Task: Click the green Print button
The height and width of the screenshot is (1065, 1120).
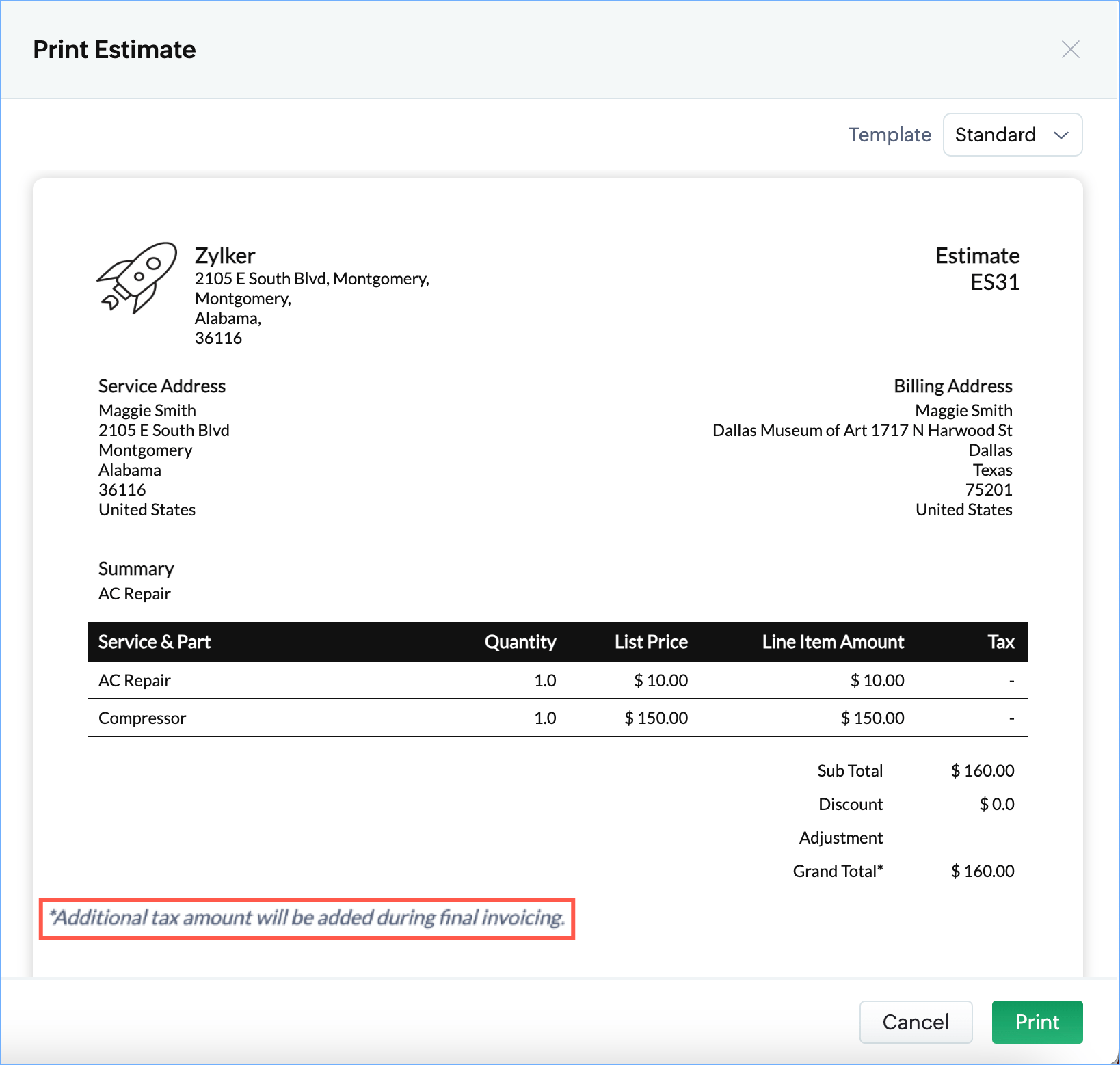Action: (x=1037, y=1022)
